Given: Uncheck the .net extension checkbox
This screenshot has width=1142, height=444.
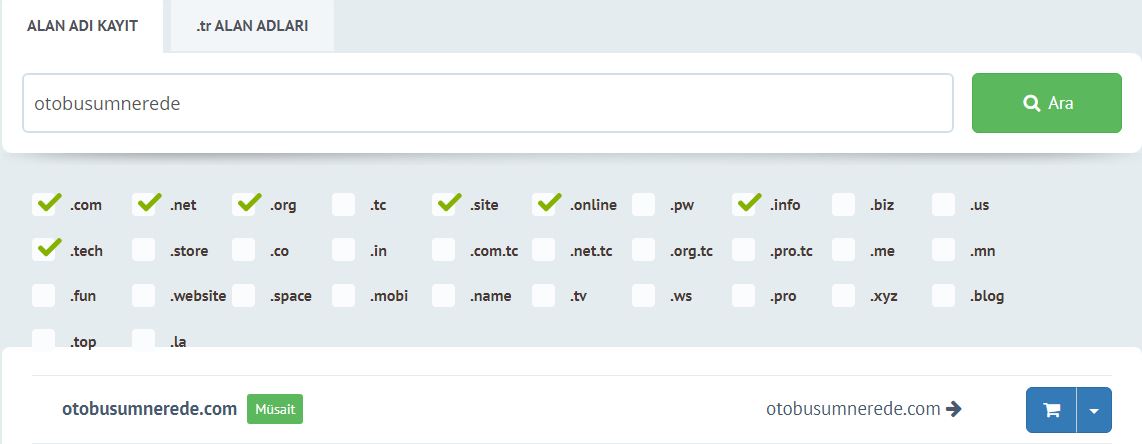Looking at the screenshot, I should point(143,205).
